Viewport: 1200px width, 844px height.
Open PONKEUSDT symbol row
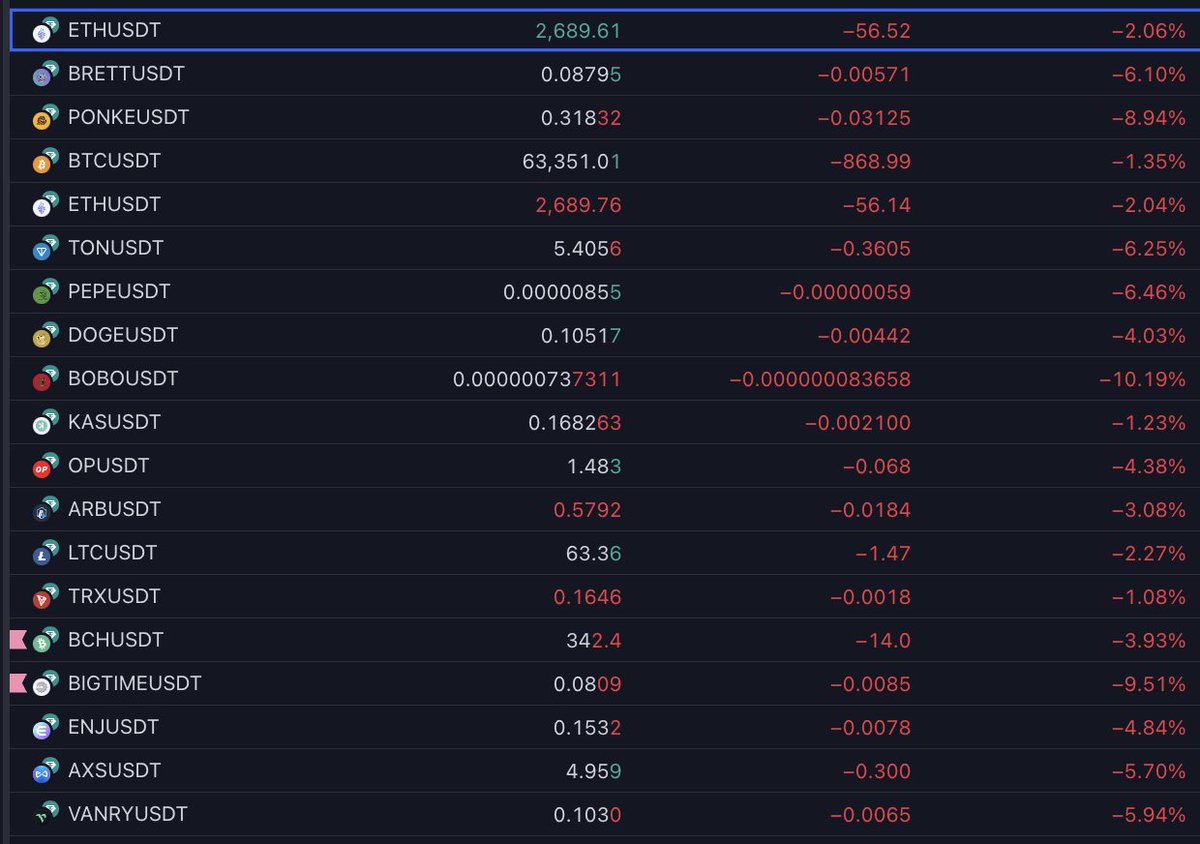[x=604, y=118]
